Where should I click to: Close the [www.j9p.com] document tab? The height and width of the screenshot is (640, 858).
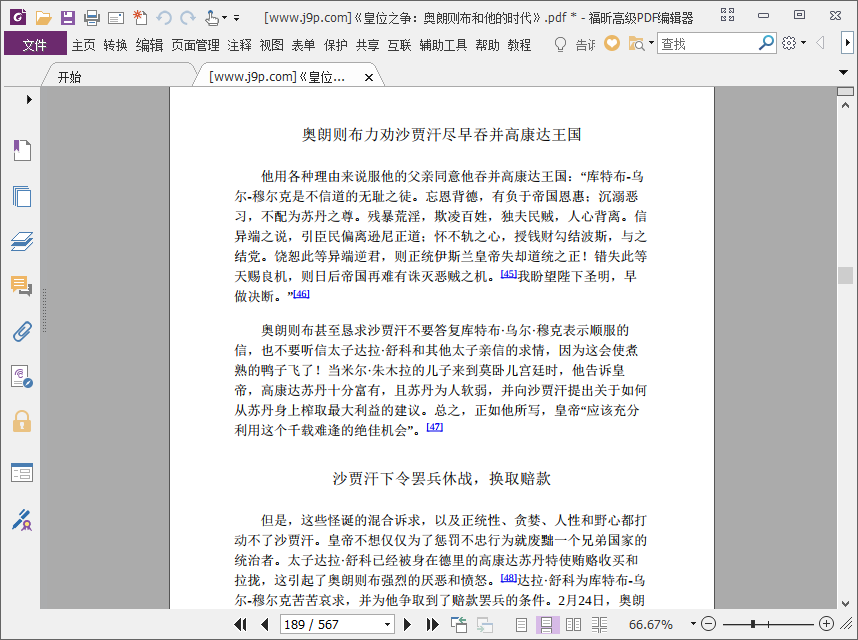[369, 78]
